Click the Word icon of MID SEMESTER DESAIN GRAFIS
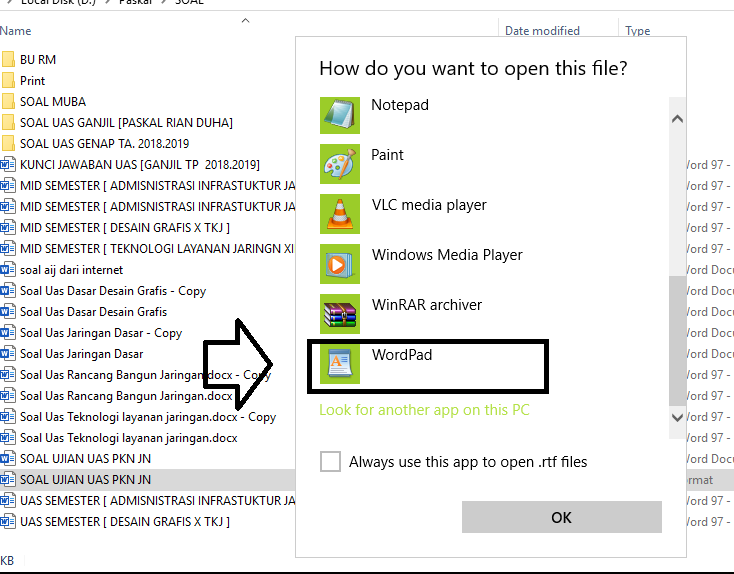Image resolution: width=734 pixels, height=574 pixels. [7, 228]
